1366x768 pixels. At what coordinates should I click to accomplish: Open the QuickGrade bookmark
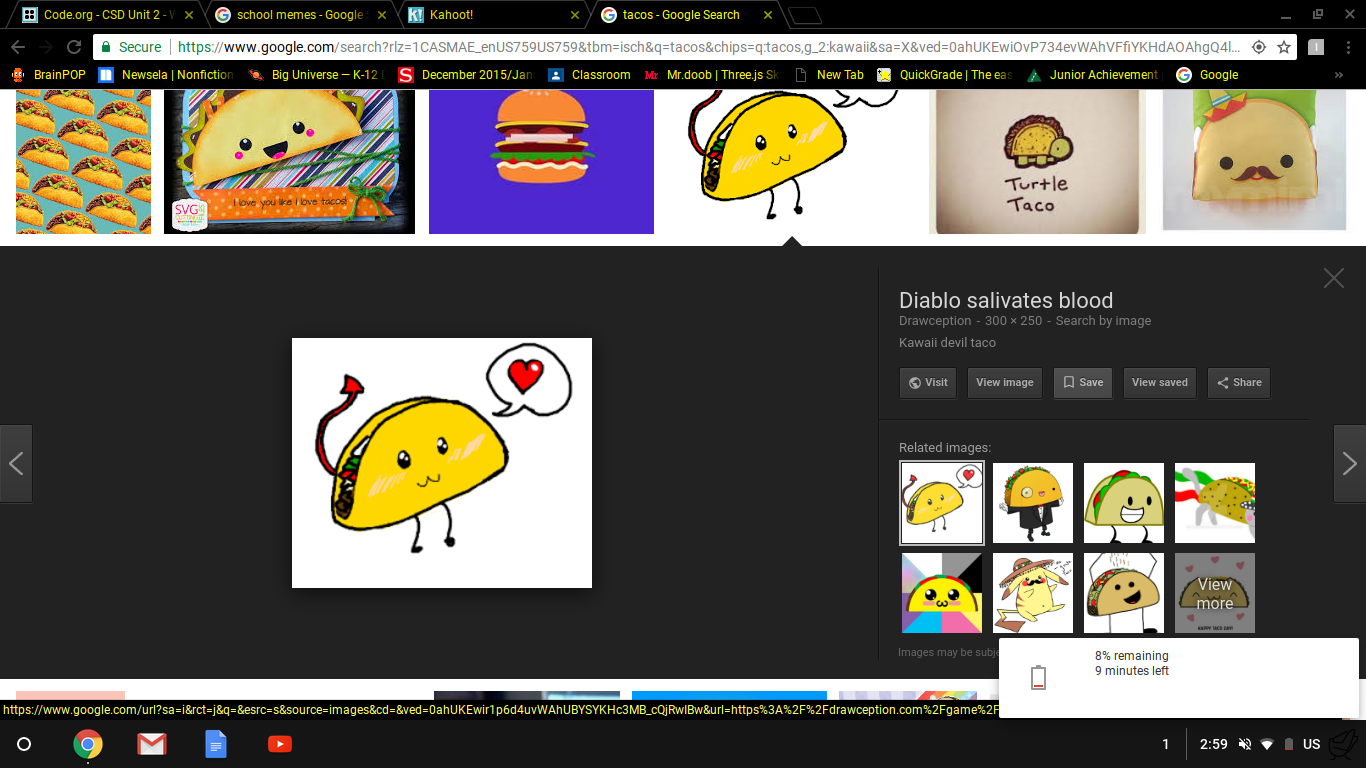pyautogui.click(x=945, y=75)
